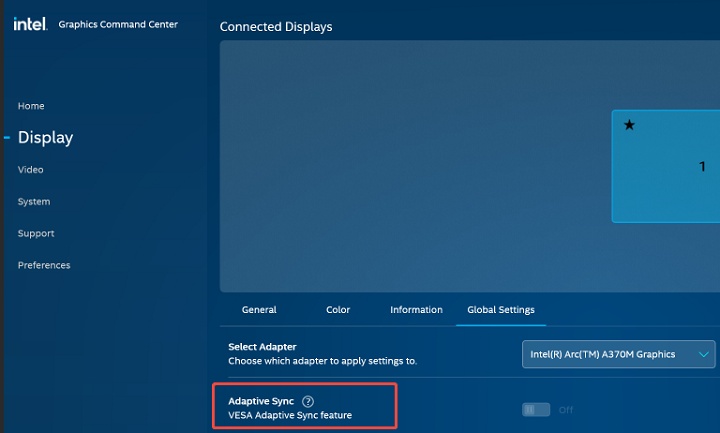This screenshot has height=433, width=720.
Task: Click the Adaptive Sync label
Action: [261, 401]
